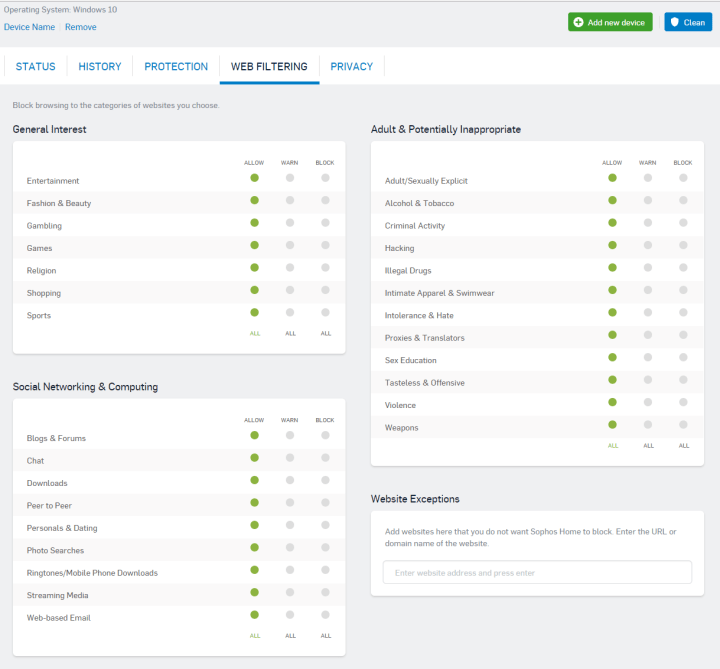720x669 pixels.
Task: Click the Clean button
Action: click(688, 22)
